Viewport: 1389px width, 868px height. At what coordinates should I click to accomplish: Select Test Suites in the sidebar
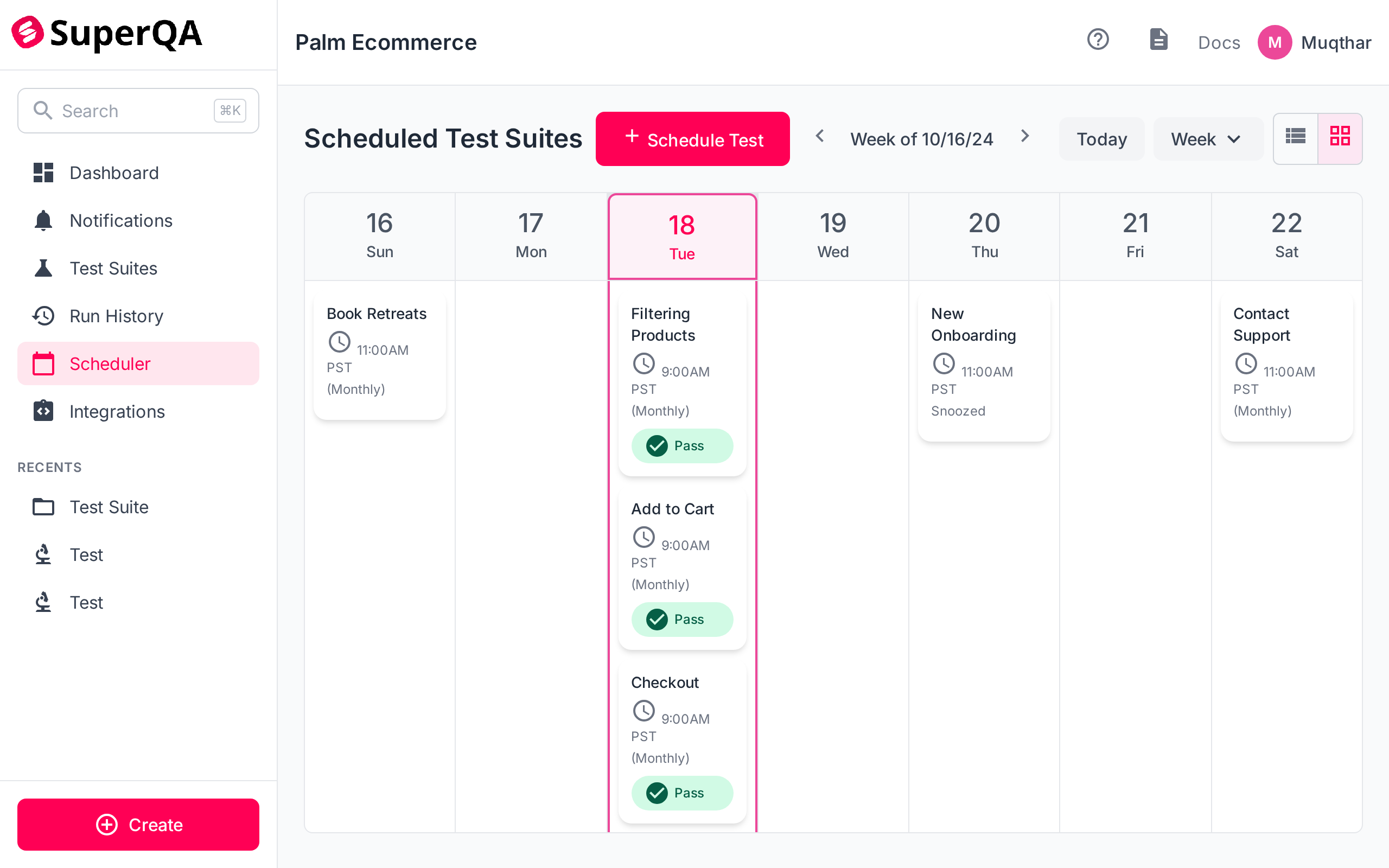click(113, 268)
